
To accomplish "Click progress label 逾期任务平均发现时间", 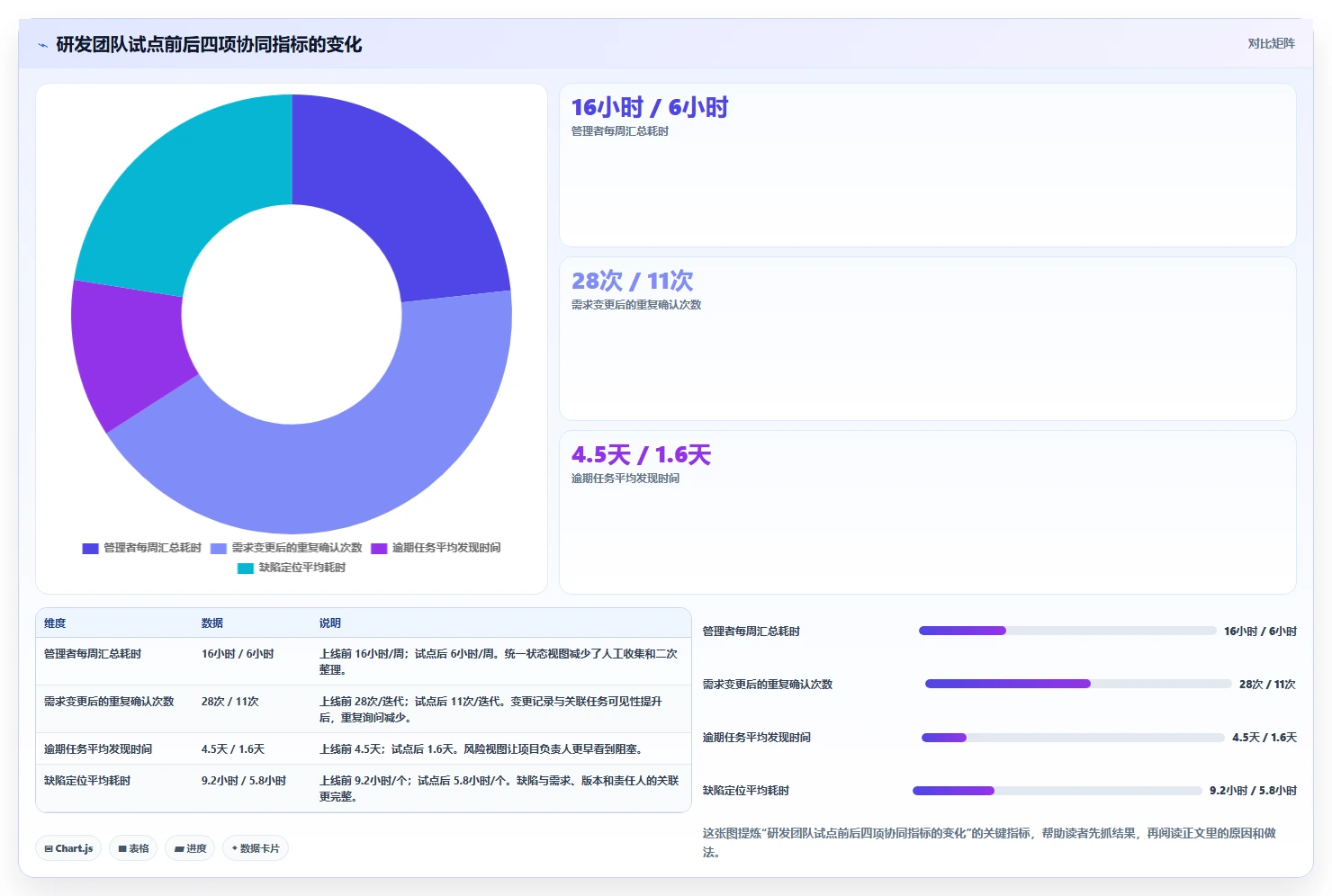I will [757, 738].
